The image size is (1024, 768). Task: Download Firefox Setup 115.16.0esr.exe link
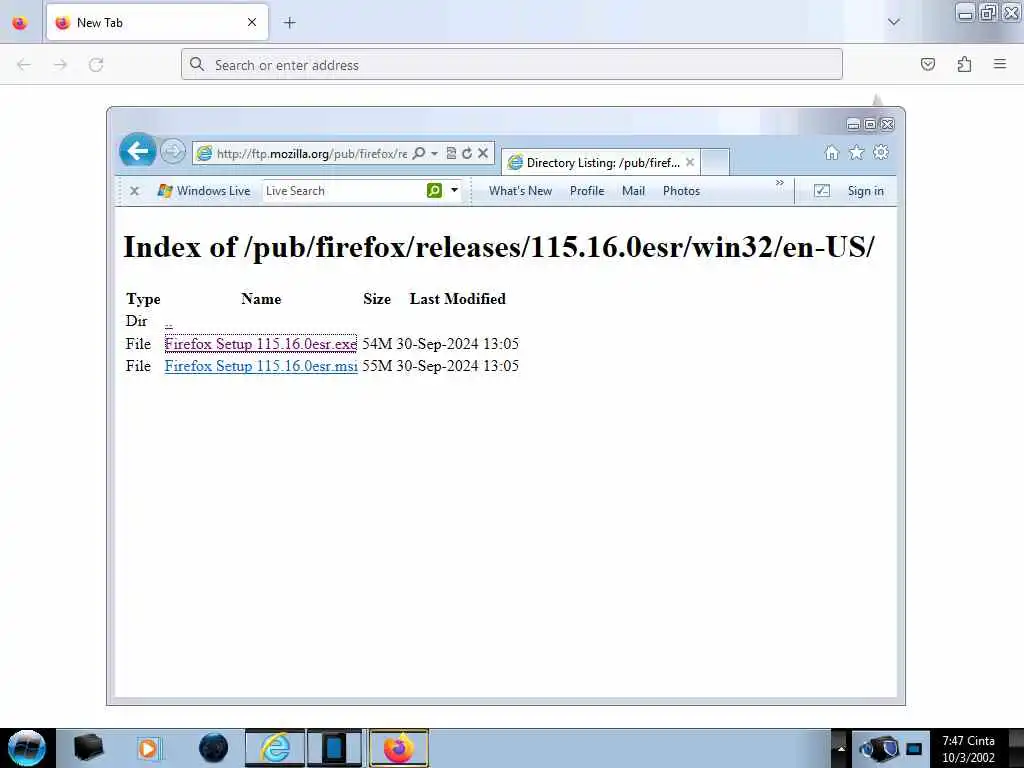pos(261,344)
